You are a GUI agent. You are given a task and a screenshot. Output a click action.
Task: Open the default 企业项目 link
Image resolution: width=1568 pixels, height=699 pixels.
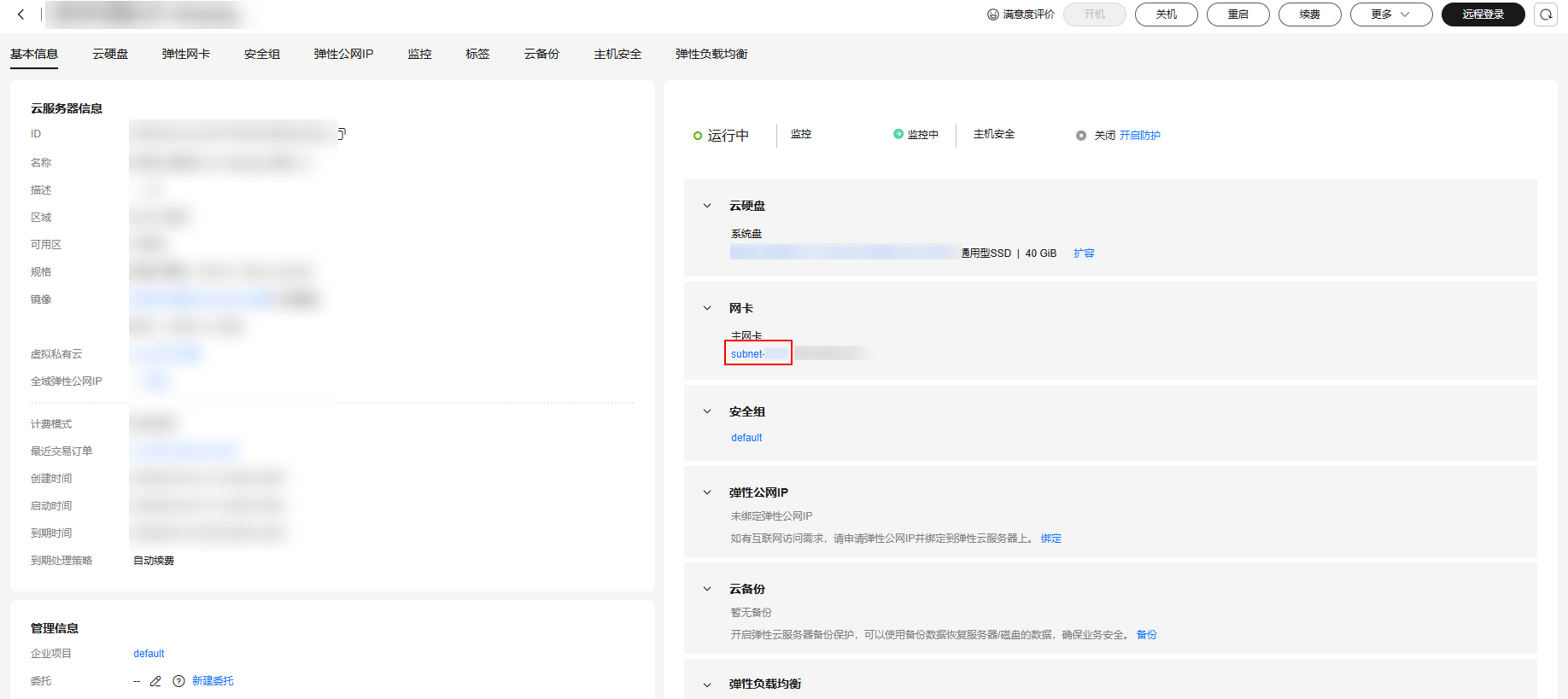click(149, 654)
